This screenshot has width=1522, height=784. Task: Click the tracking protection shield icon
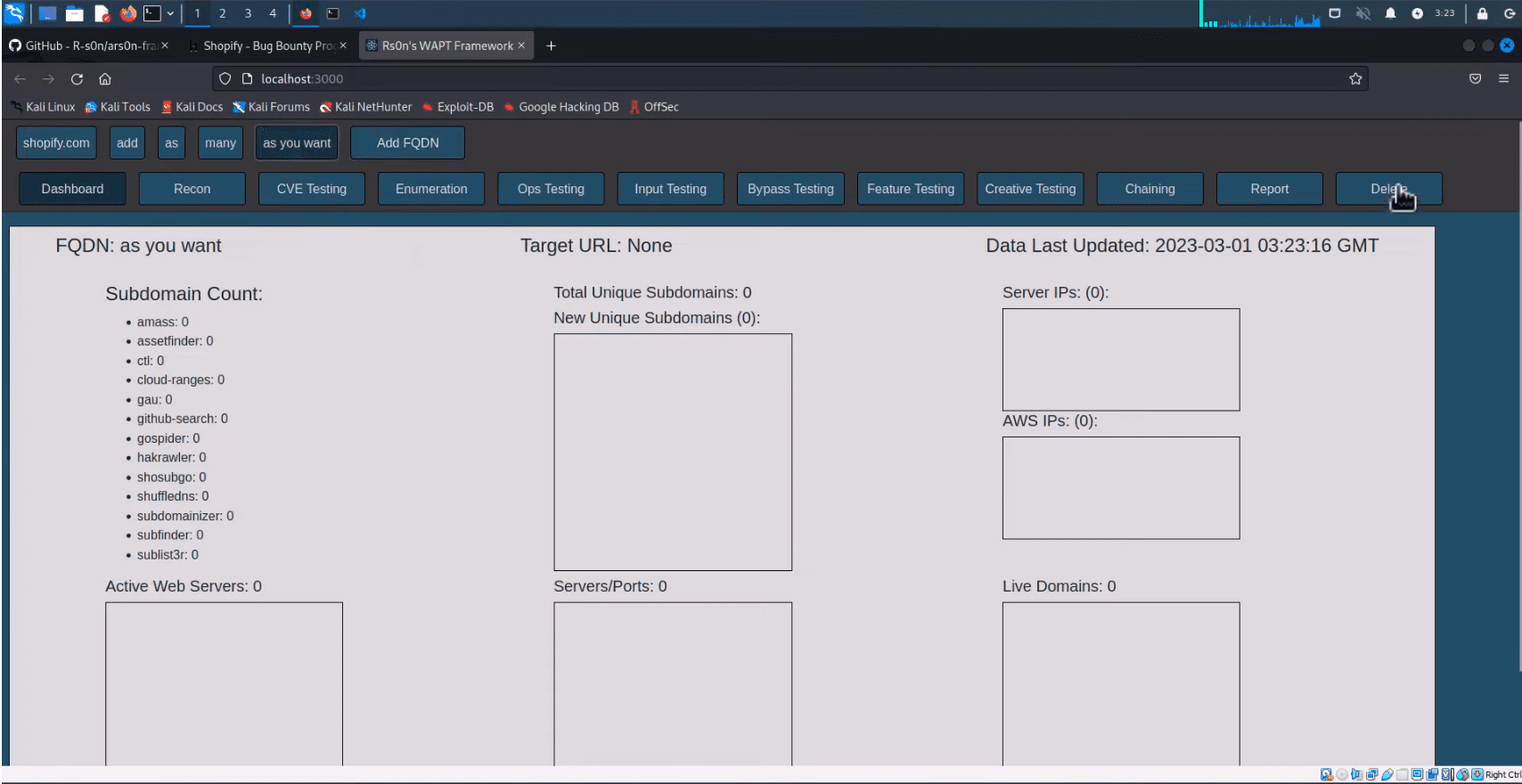coord(225,78)
